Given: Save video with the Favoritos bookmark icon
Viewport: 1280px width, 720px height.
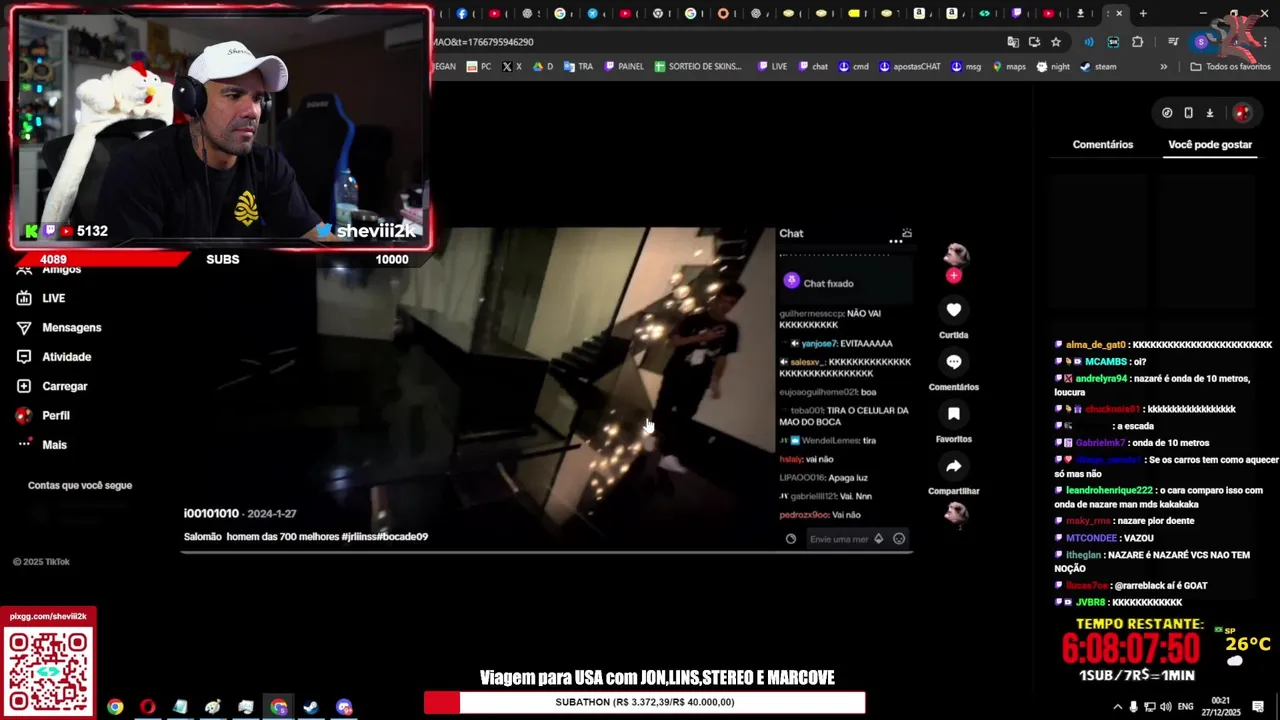Looking at the screenshot, I should [953, 414].
